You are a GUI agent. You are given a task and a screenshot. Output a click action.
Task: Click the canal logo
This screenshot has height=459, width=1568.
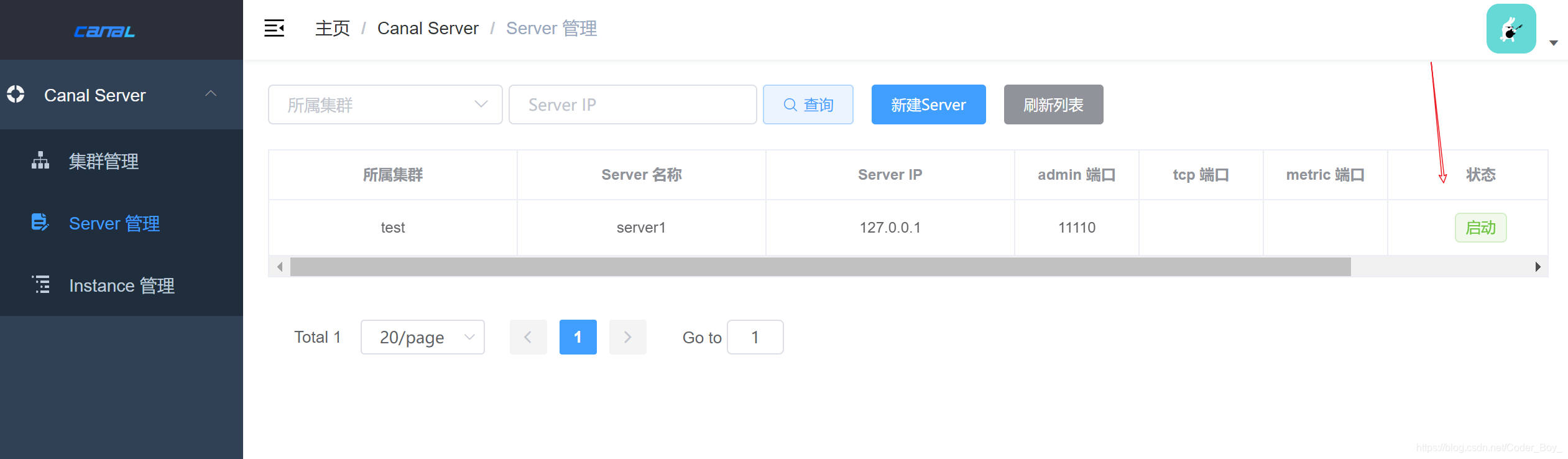(x=104, y=31)
